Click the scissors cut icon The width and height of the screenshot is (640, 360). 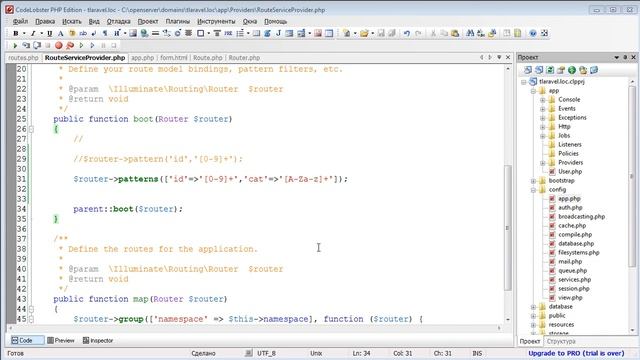coord(433,33)
